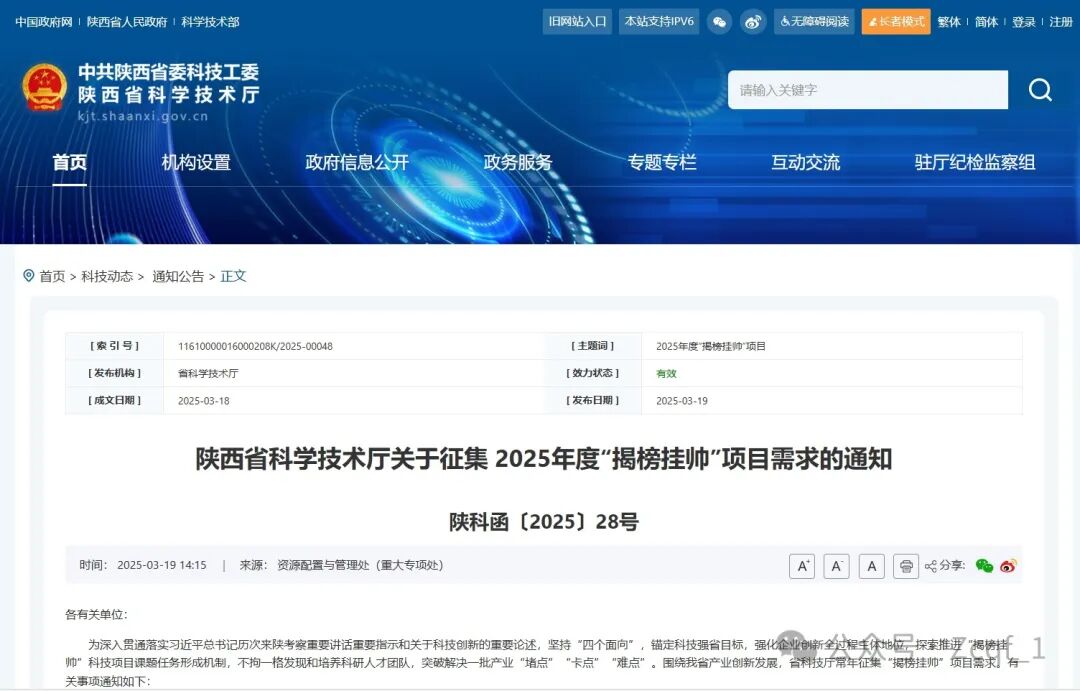Image resolution: width=1080 pixels, height=691 pixels.
Task: Share article via the Weibo share icon
Action: point(1008,566)
